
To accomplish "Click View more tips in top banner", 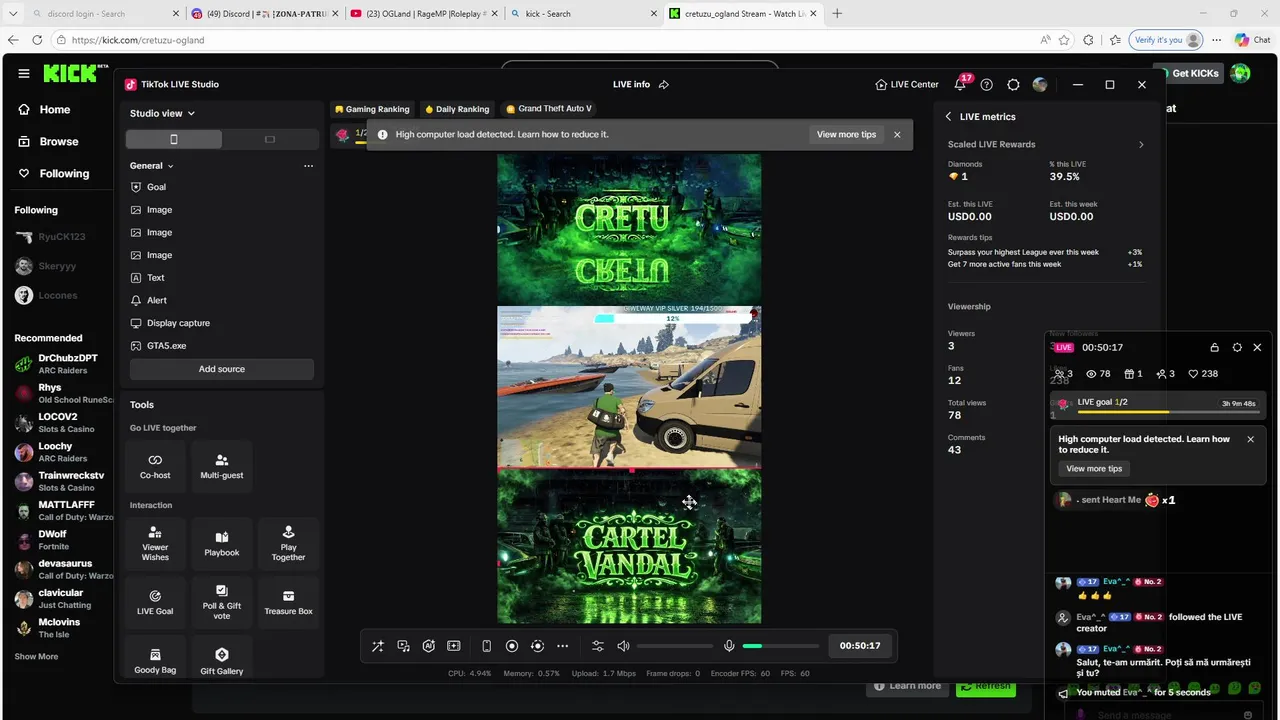I will [x=846, y=135].
